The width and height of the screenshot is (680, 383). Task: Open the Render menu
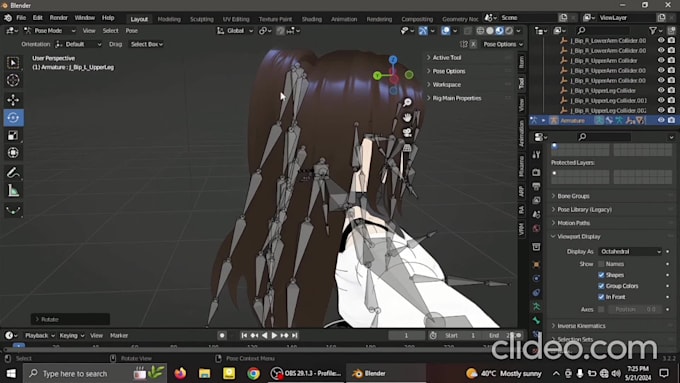59,18
